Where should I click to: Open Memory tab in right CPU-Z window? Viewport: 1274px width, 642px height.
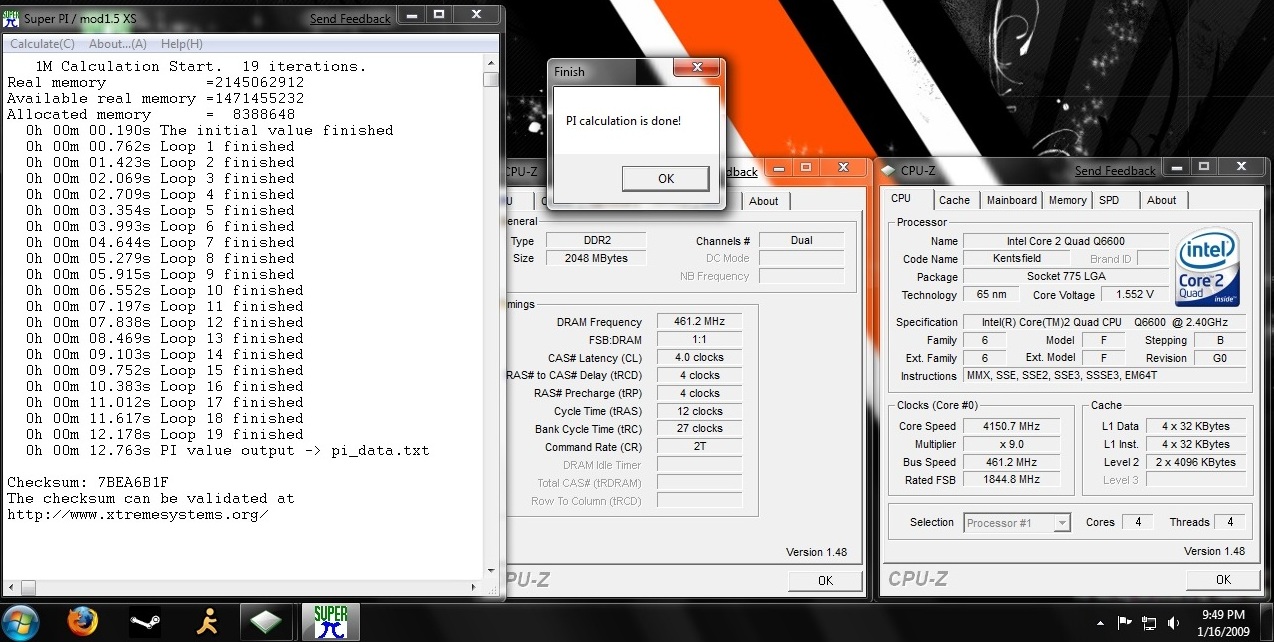click(1067, 200)
